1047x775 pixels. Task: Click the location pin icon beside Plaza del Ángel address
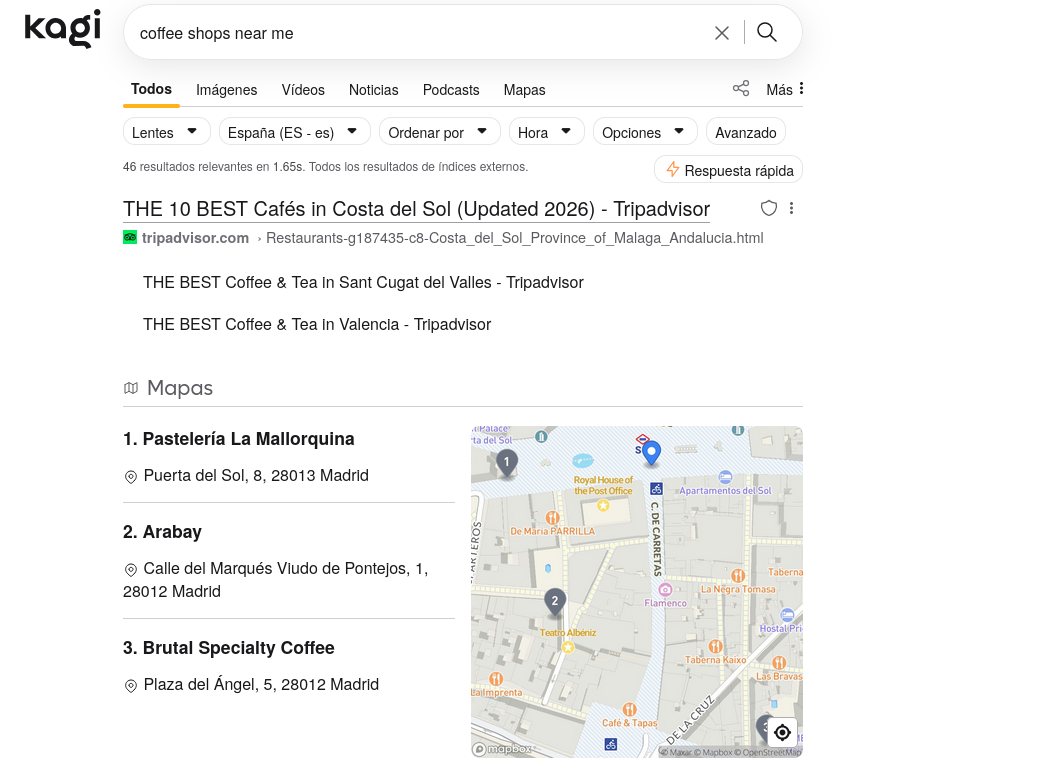[x=131, y=686]
